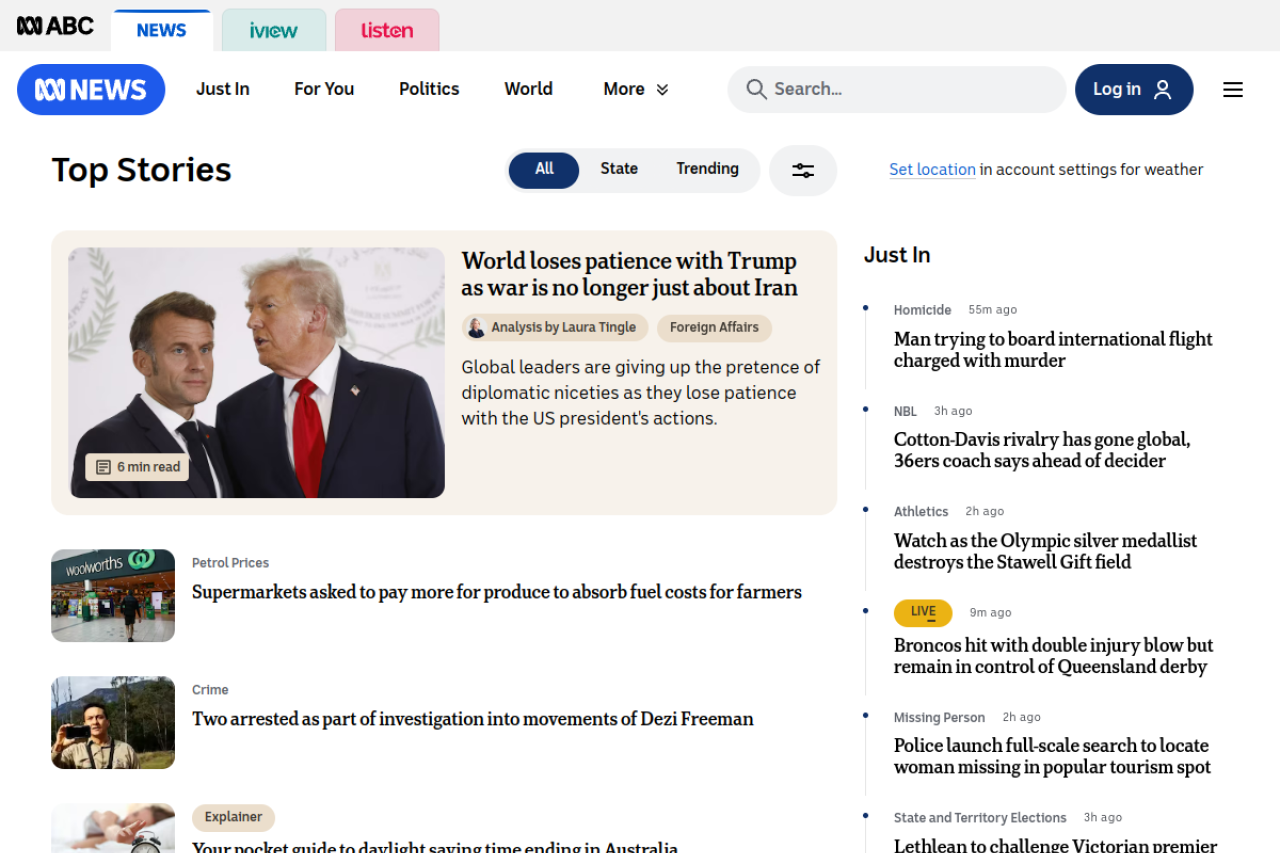The image size is (1280, 853).
Task: Open the hamburger menu icon
Action: point(1232,90)
